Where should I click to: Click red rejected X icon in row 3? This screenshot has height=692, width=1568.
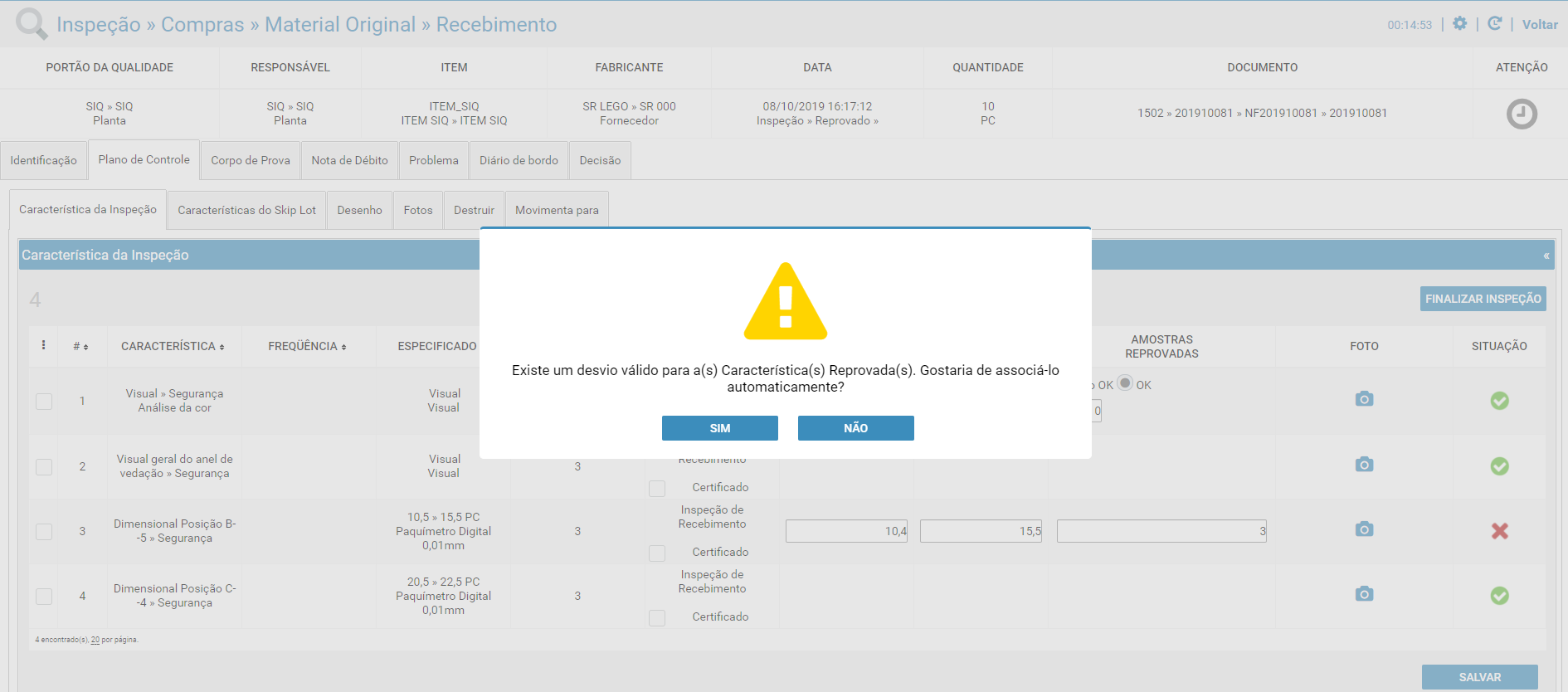(1499, 531)
